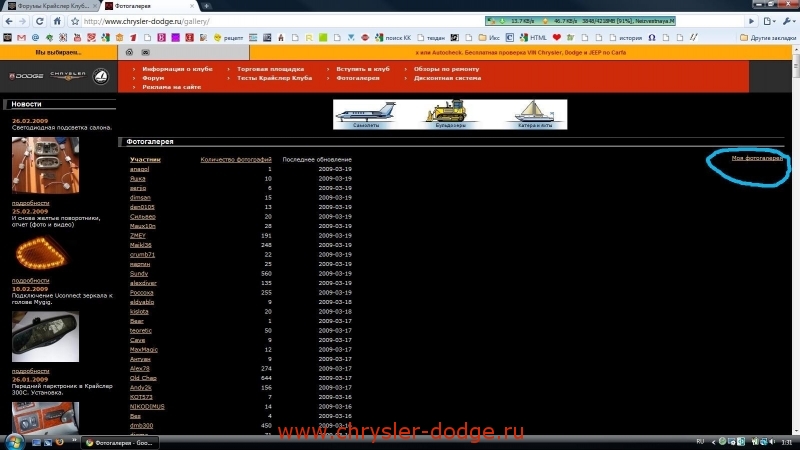Click the 'Бульдозеры' bulldozer banner image

point(450,114)
